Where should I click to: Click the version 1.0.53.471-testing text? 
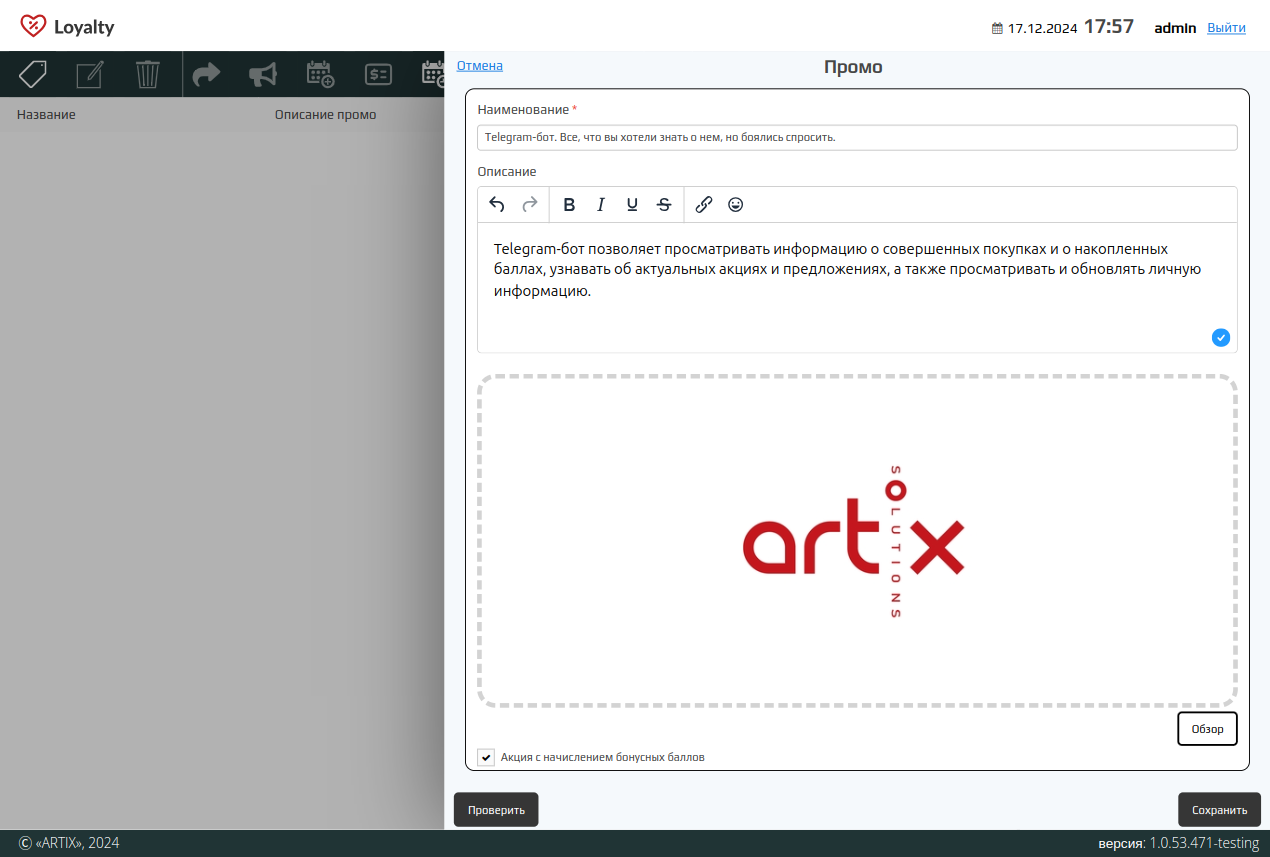[1178, 844]
